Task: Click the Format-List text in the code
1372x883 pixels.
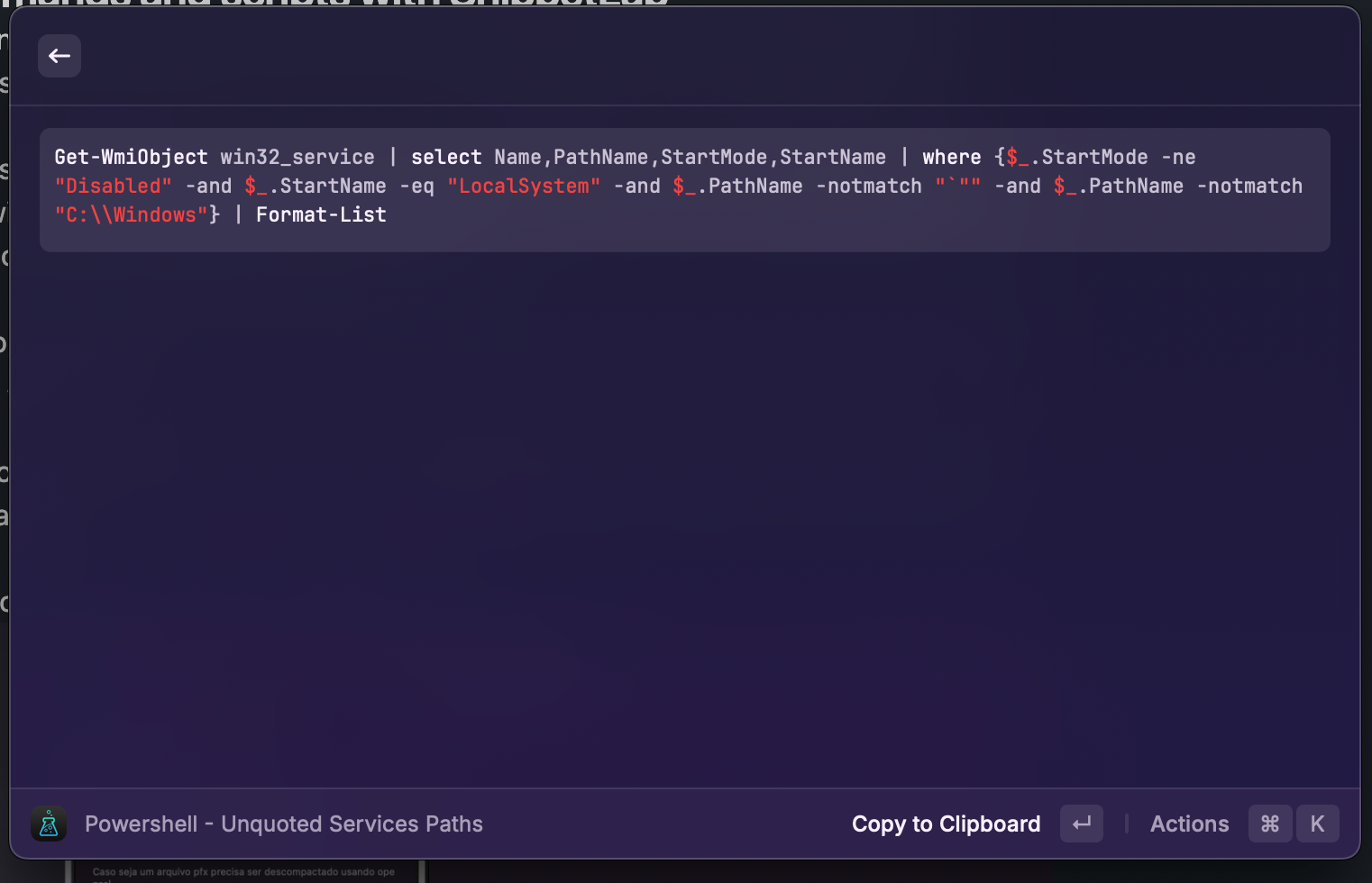Action: [321, 214]
